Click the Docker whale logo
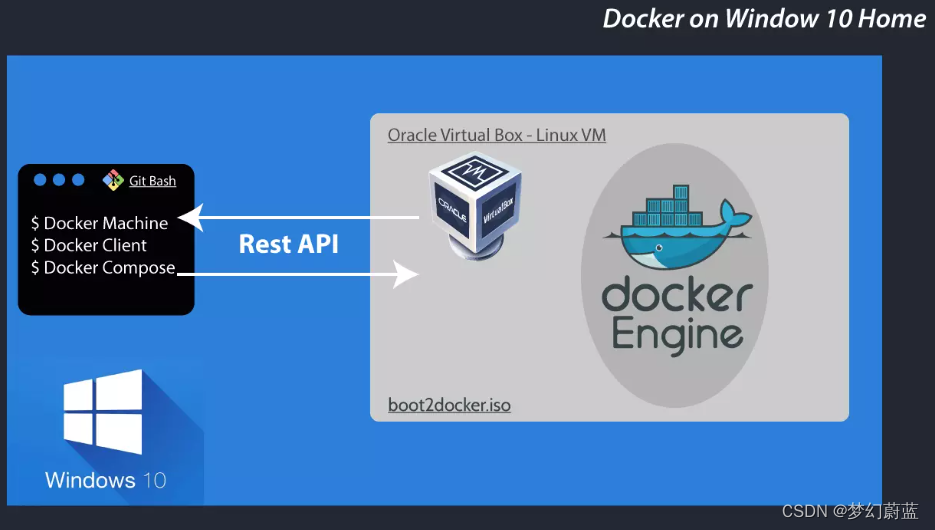This screenshot has width=935, height=530. (678, 227)
